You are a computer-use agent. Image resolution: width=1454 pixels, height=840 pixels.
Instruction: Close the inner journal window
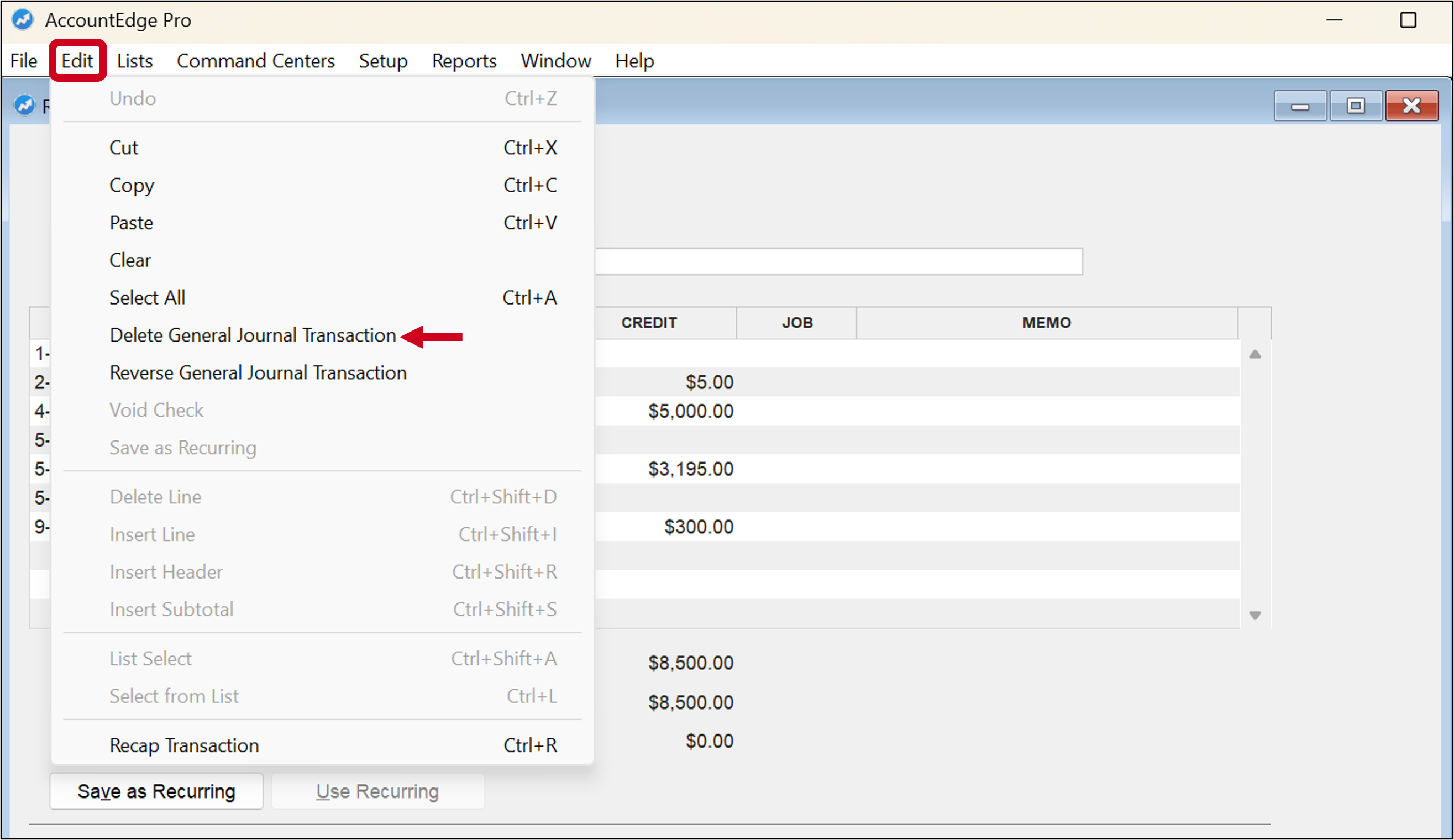click(x=1411, y=106)
